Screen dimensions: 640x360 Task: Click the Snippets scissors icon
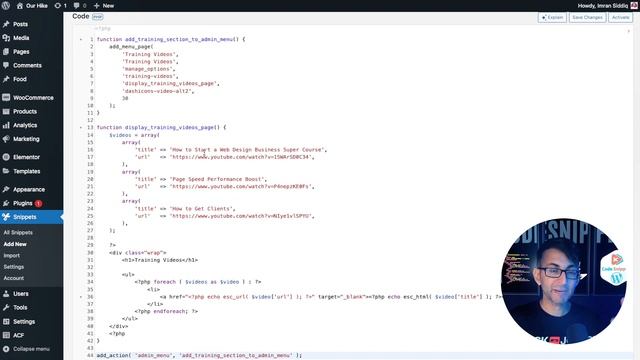point(6,217)
